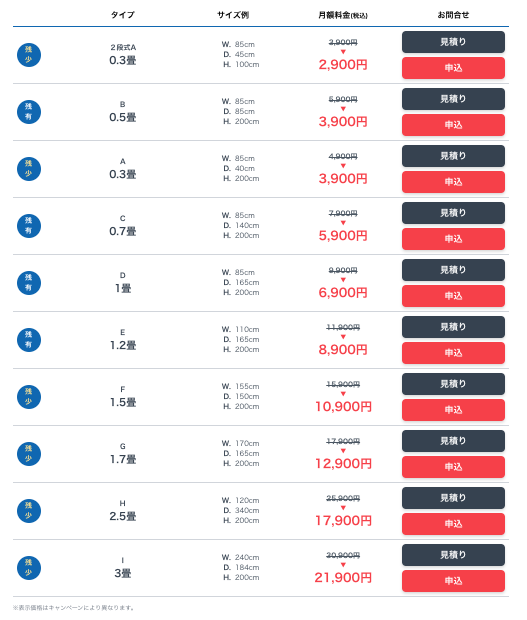Click the 2,900円 discounted price text
The width and height of the screenshot is (527, 620).
pyautogui.click(x=343, y=64)
